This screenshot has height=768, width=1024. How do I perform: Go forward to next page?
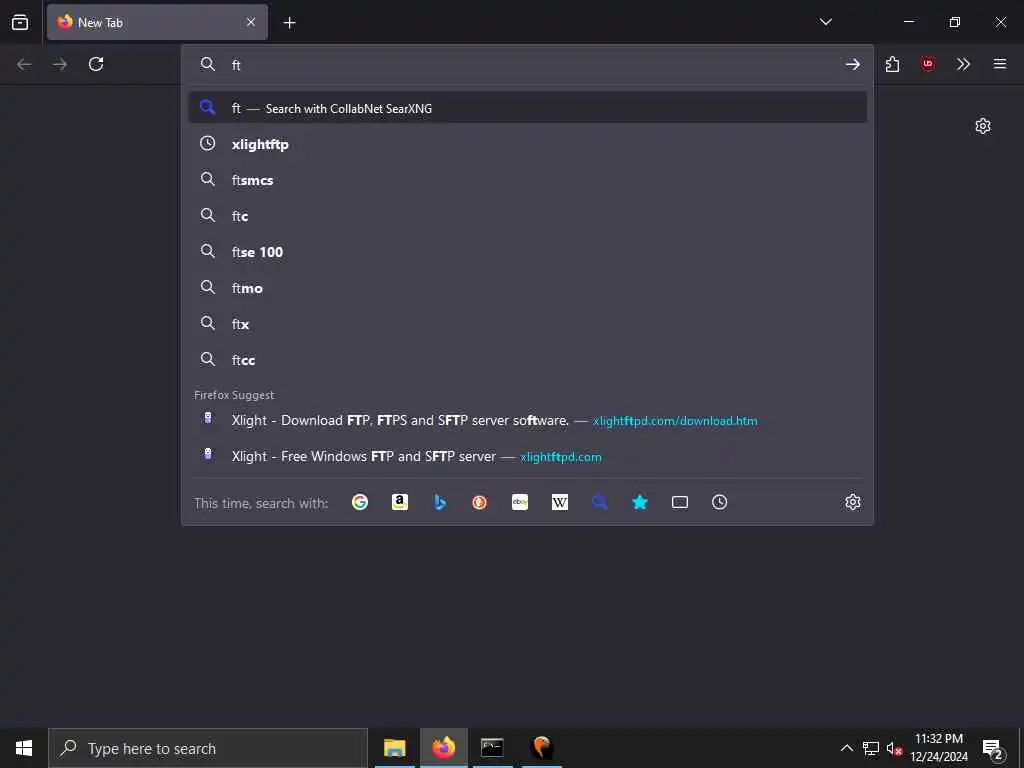coord(60,64)
